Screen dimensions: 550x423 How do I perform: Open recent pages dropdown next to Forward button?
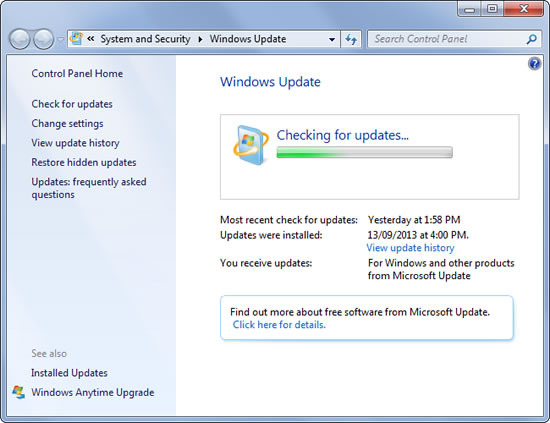point(60,39)
